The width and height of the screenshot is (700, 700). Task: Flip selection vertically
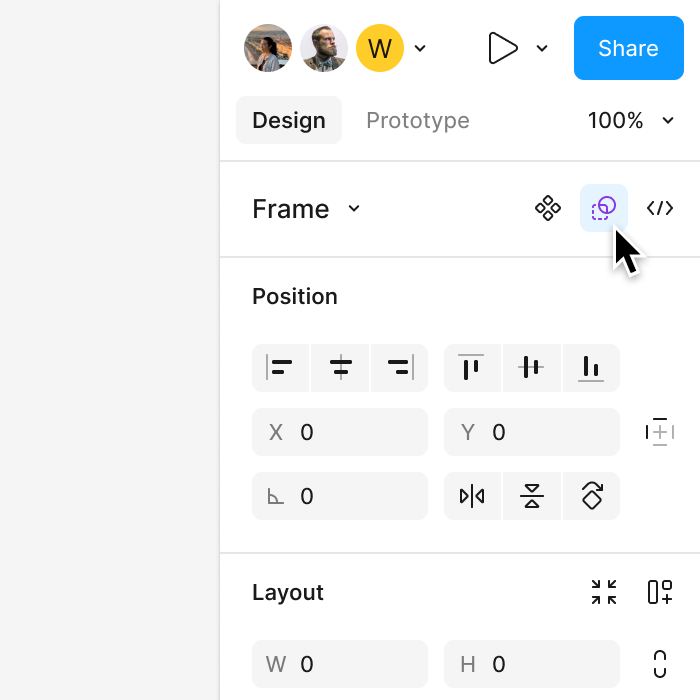[532, 496]
